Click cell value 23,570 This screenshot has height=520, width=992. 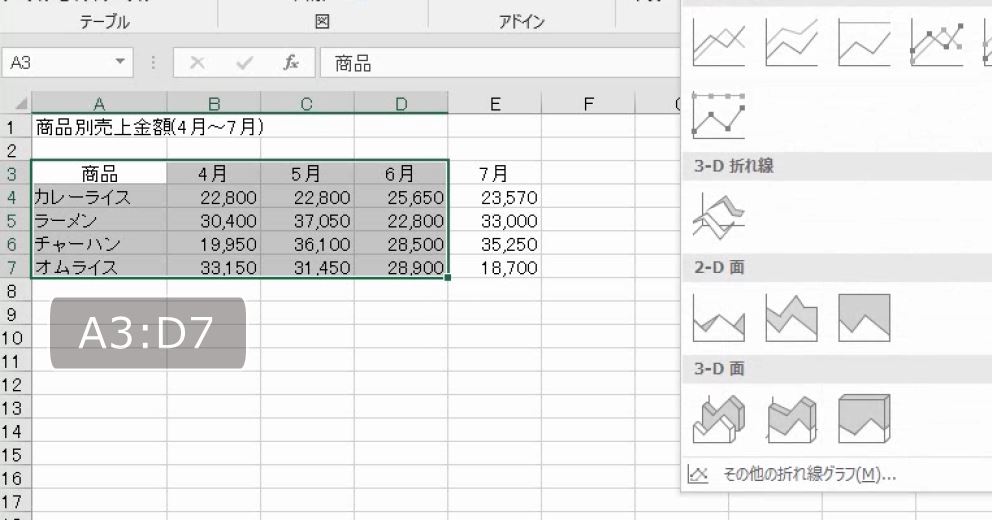pos(495,197)
